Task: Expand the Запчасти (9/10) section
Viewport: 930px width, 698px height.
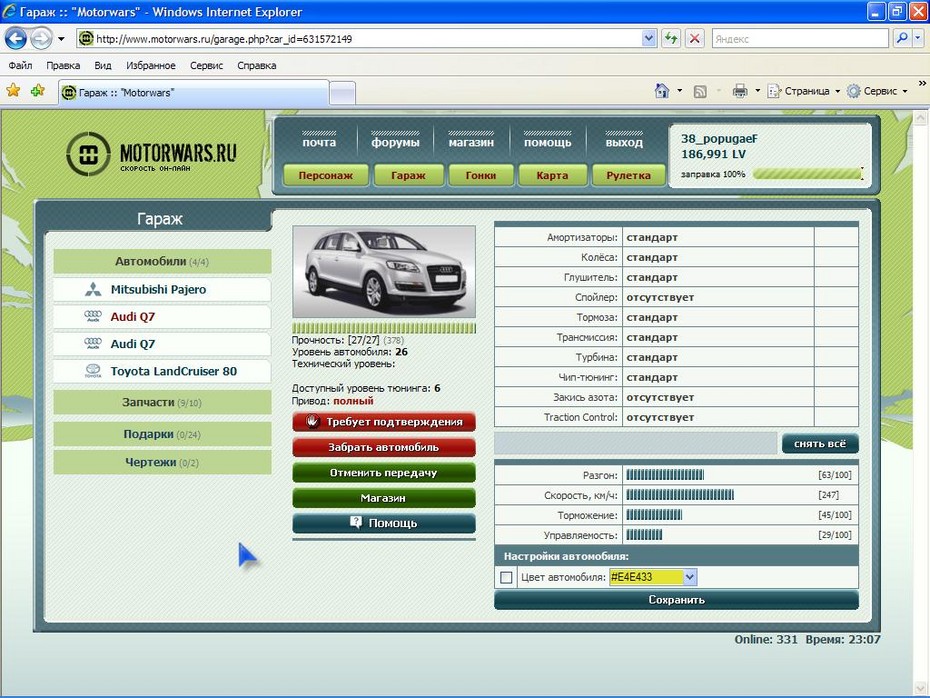Action: (162, 402)
